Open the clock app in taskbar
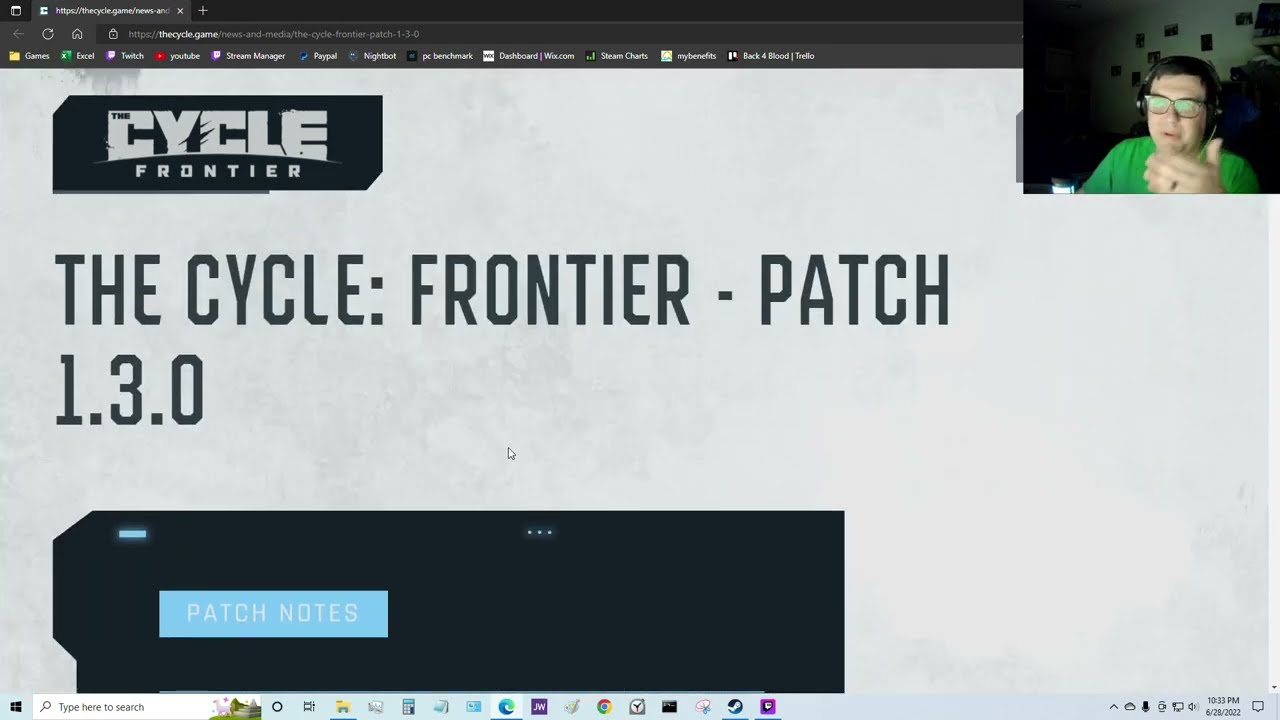This screenshot has height=720, width=1280. pyautogui.click(x=637, y=707)
